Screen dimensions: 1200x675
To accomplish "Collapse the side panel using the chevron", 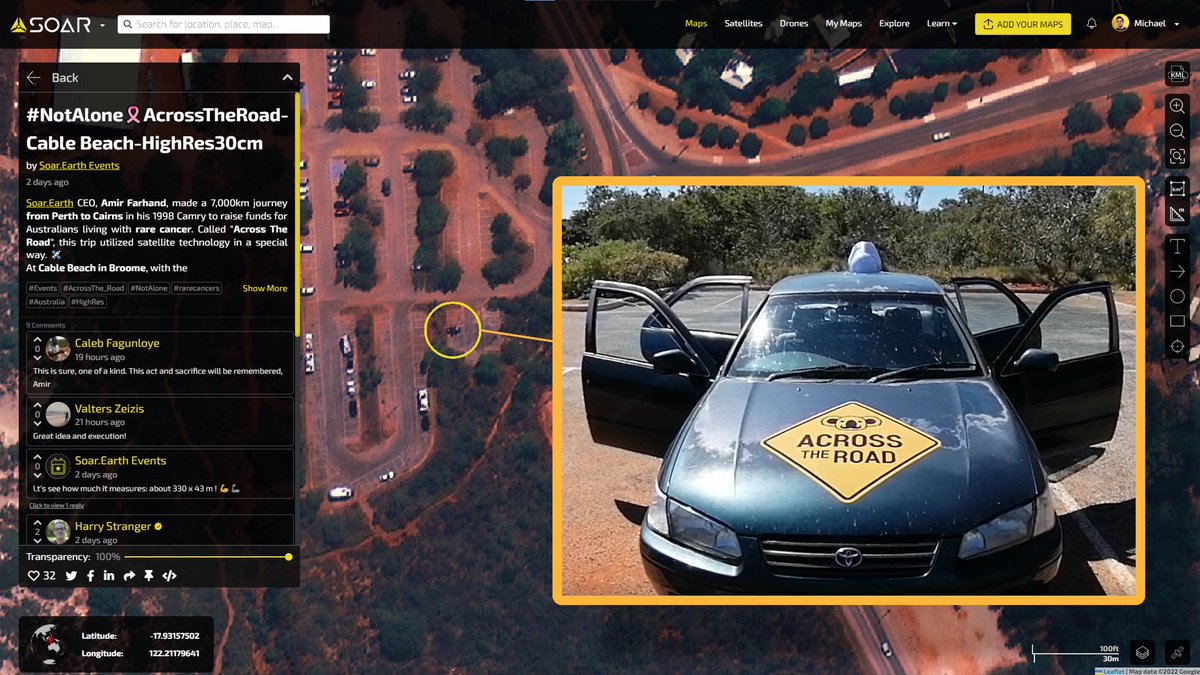I will click(287, 77).
